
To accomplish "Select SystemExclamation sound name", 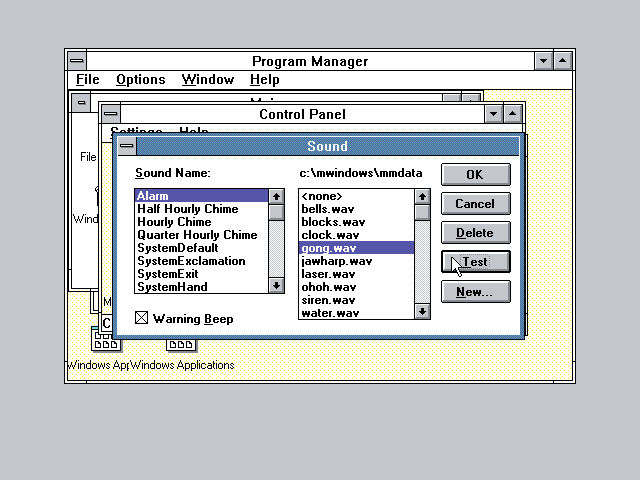I will point(202,261).
